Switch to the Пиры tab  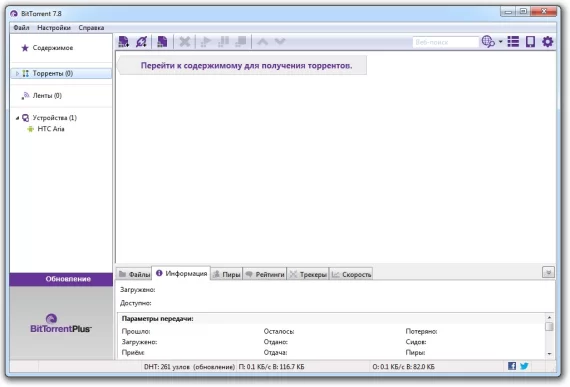pyautogui.click(x=227, y=274)
